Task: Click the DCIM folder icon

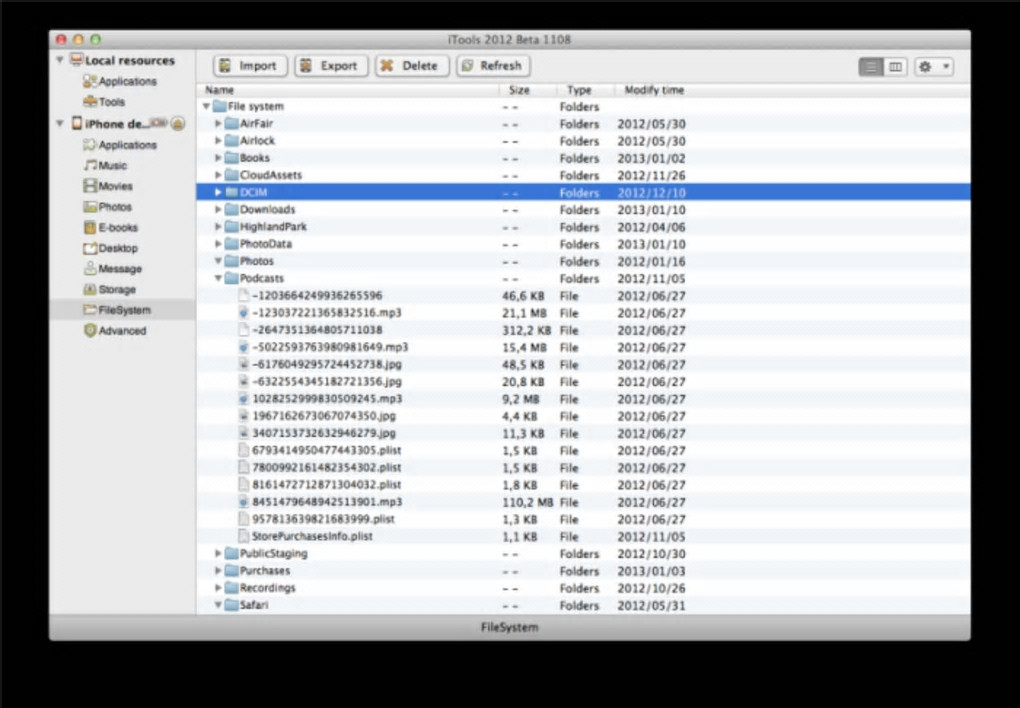Action: pos(231,192)
